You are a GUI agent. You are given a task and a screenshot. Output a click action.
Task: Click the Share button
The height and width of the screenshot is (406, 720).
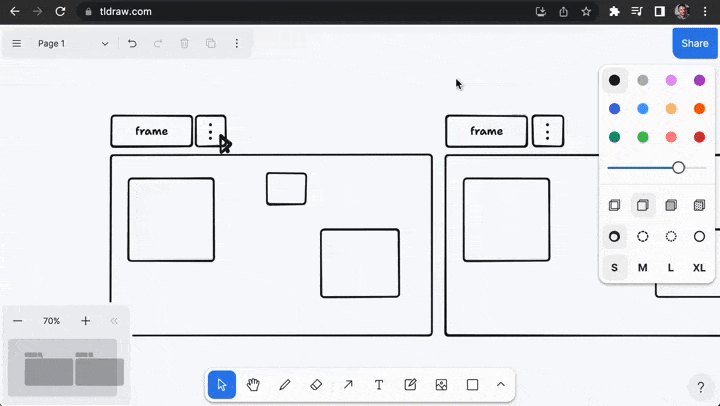(x=695, y=43)
